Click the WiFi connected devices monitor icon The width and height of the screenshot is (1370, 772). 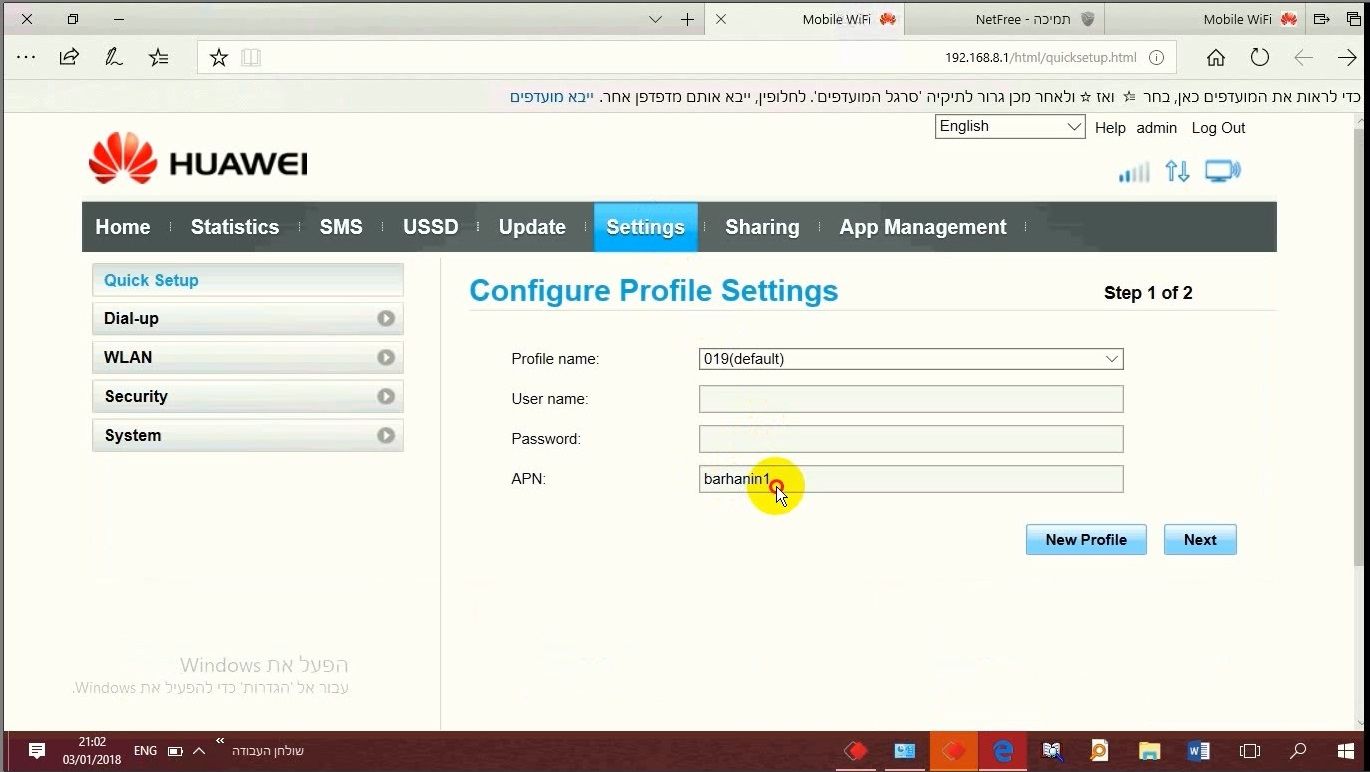click(1222, 172)
